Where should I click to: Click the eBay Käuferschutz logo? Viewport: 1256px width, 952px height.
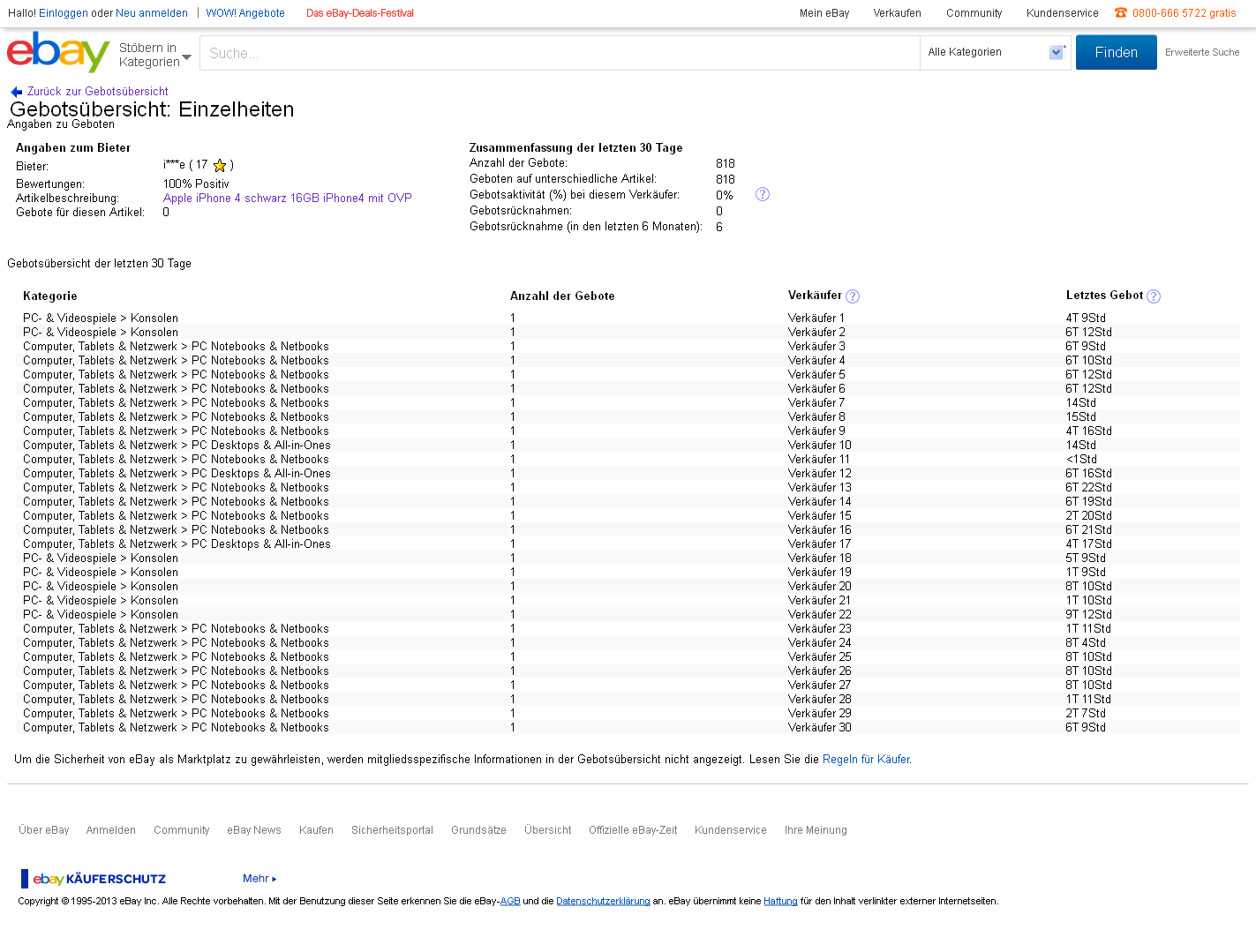94,879
